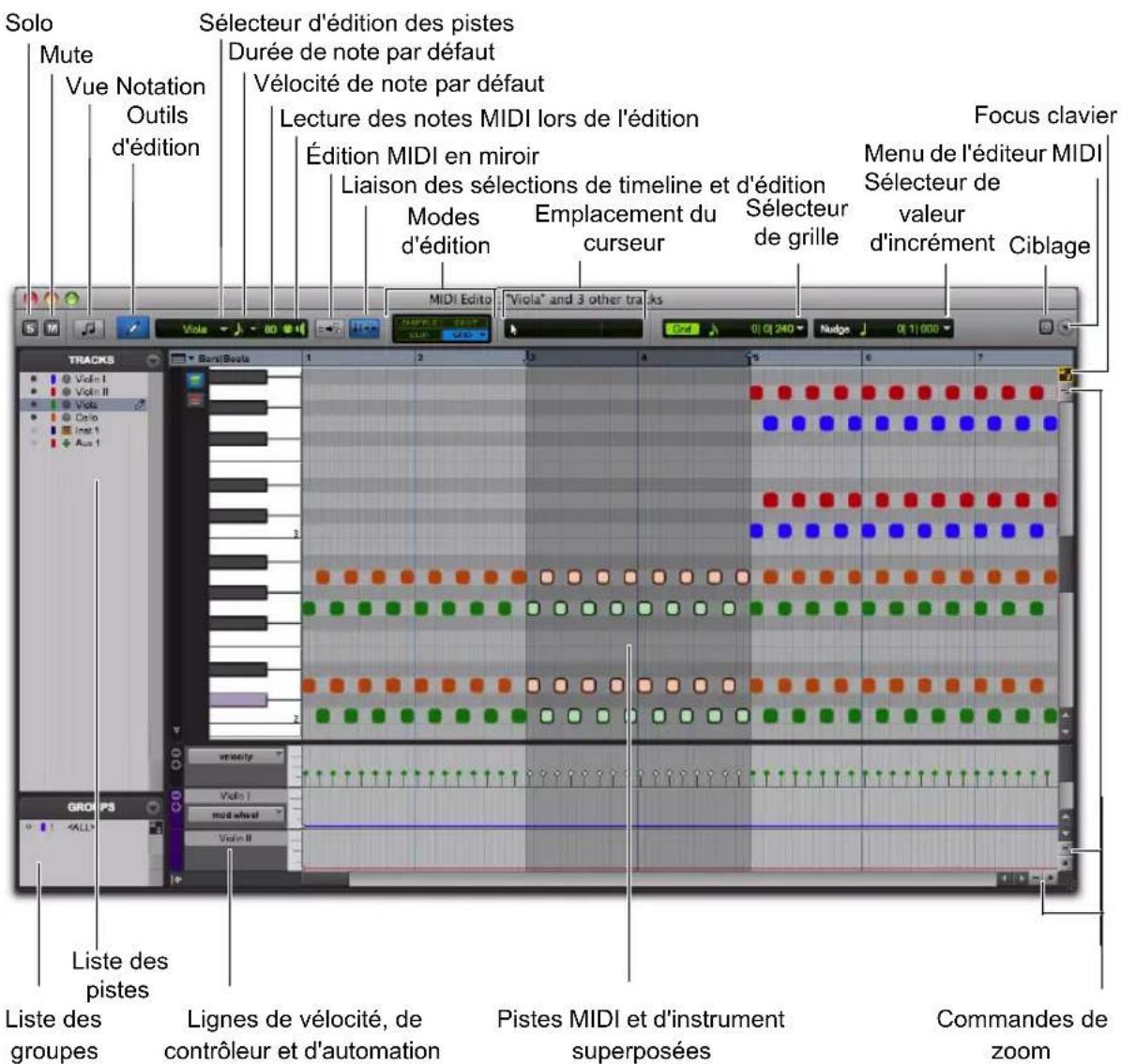1121x1064 pixels.
Task: Select Slip edit mode
Action: [x=417, y=335]
